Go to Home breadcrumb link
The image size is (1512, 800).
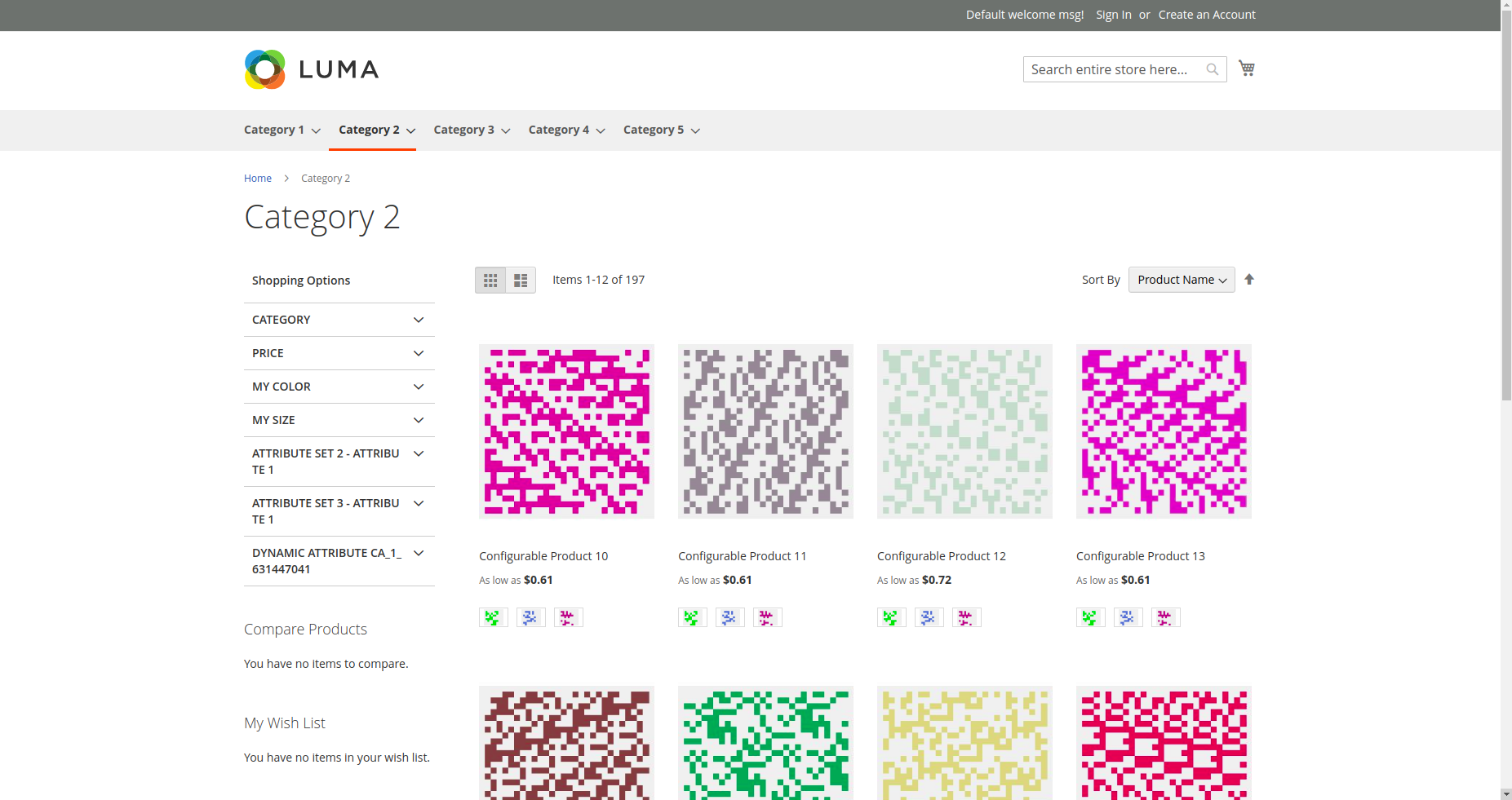[258, 179]
